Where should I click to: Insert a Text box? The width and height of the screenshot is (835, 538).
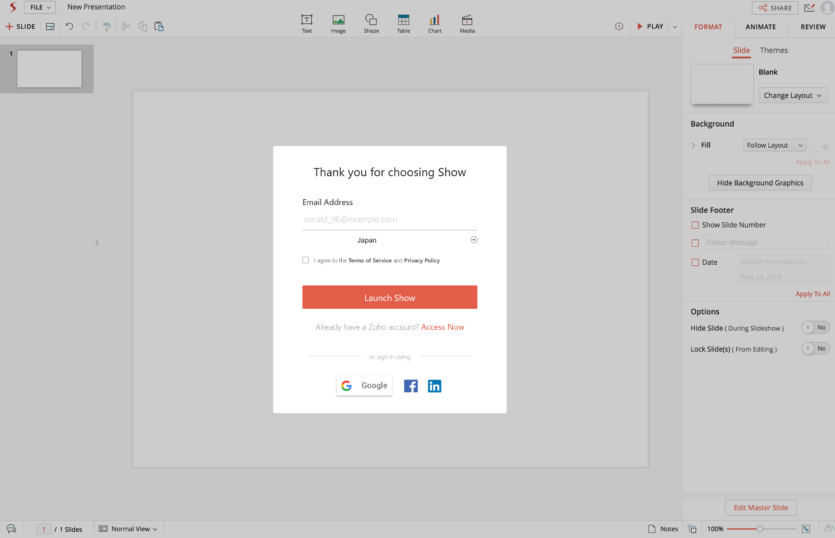pos(307,23)
